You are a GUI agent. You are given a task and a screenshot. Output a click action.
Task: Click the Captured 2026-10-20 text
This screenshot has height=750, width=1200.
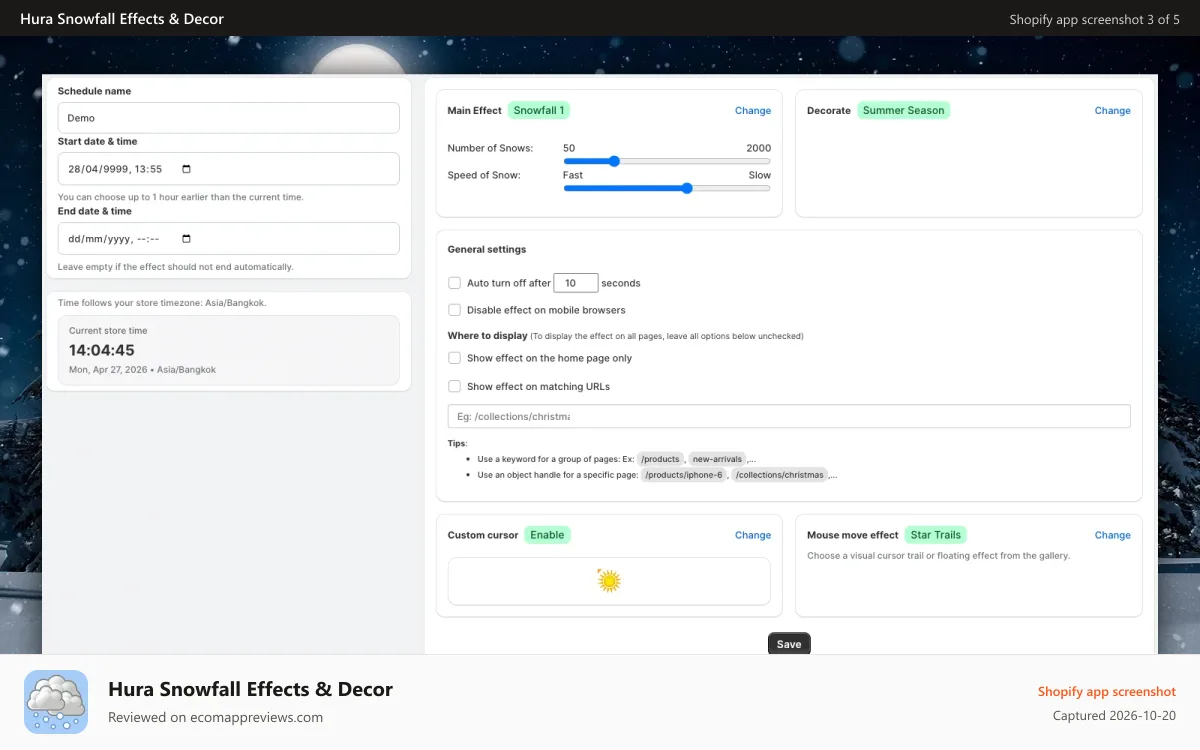(x=1115, y=716)
